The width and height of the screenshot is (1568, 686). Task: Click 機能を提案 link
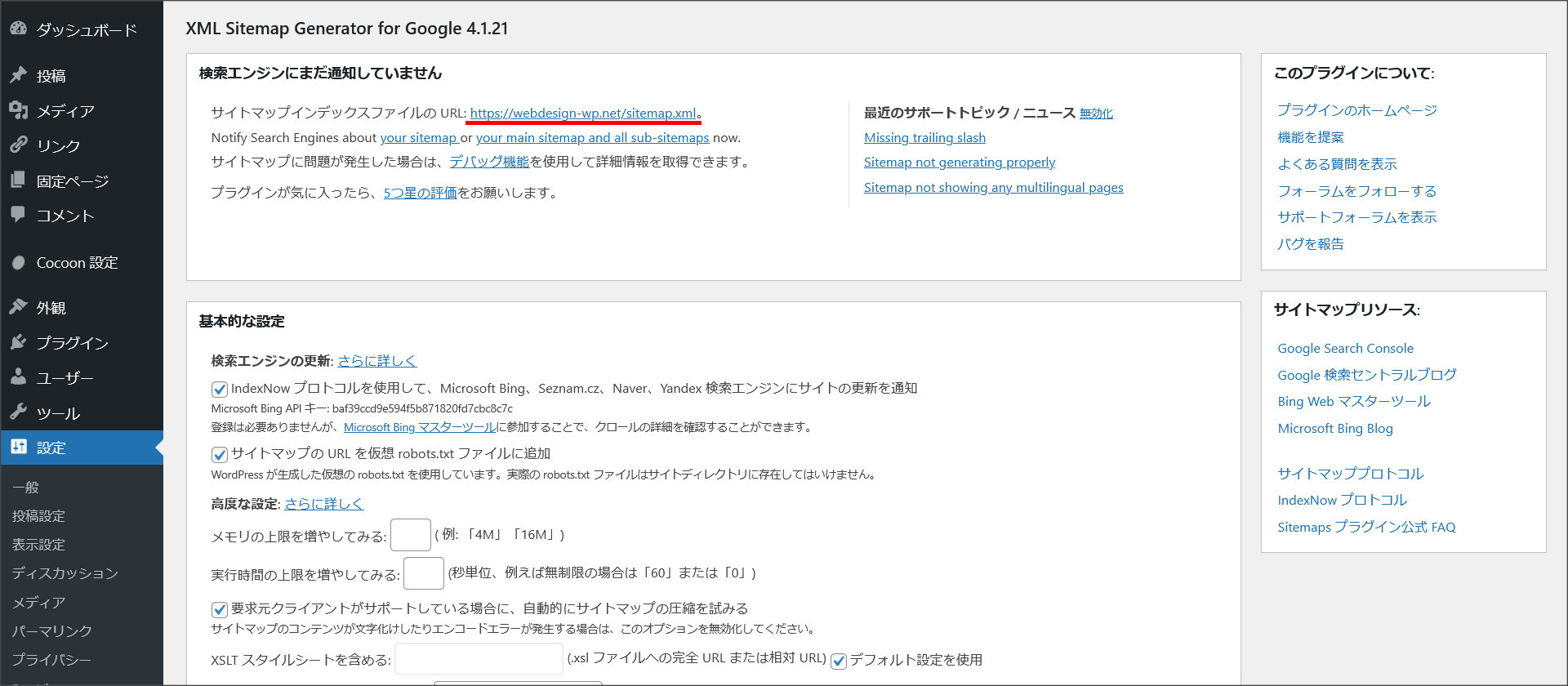tap(1311, 137)
